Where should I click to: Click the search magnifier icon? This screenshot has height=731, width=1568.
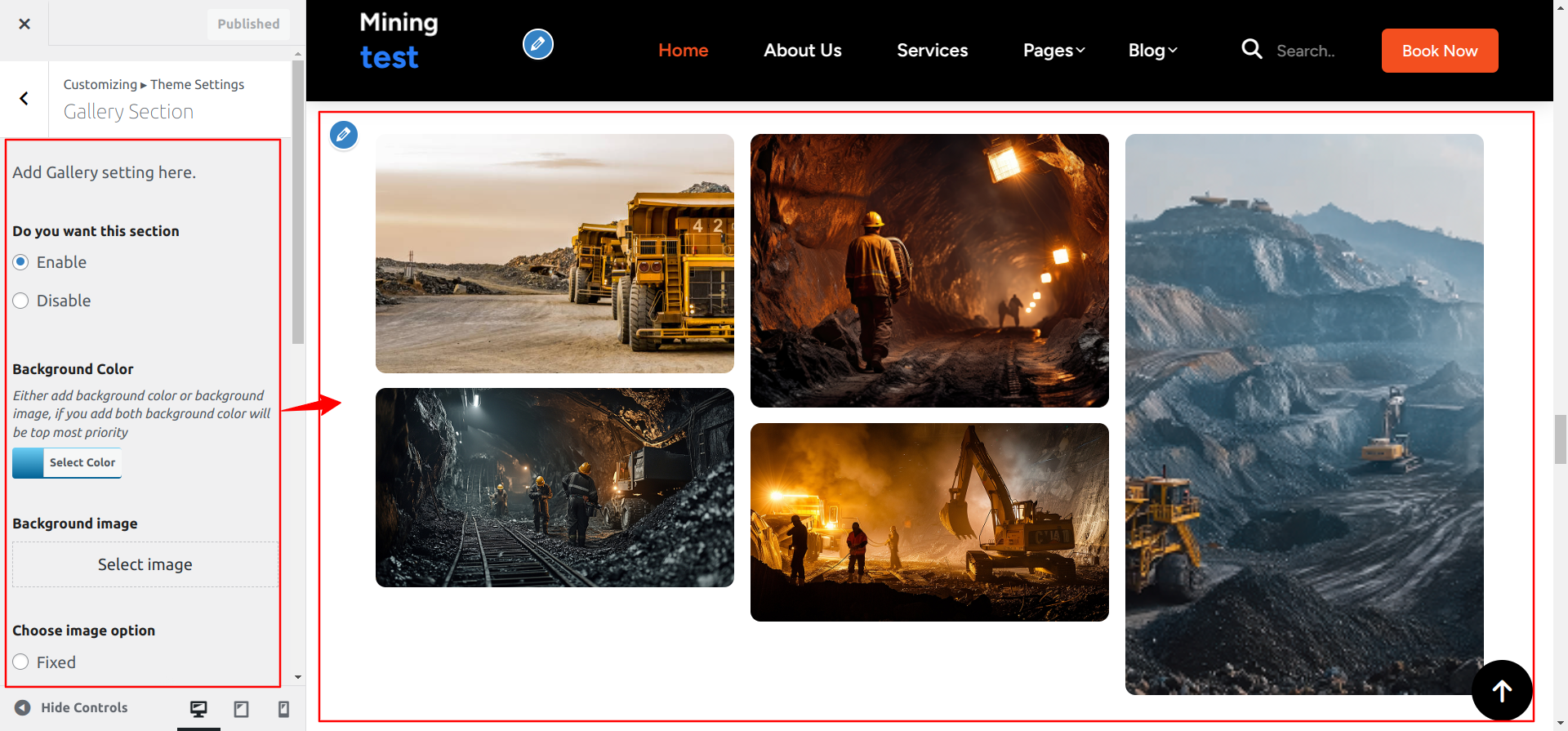point(1251,50)
